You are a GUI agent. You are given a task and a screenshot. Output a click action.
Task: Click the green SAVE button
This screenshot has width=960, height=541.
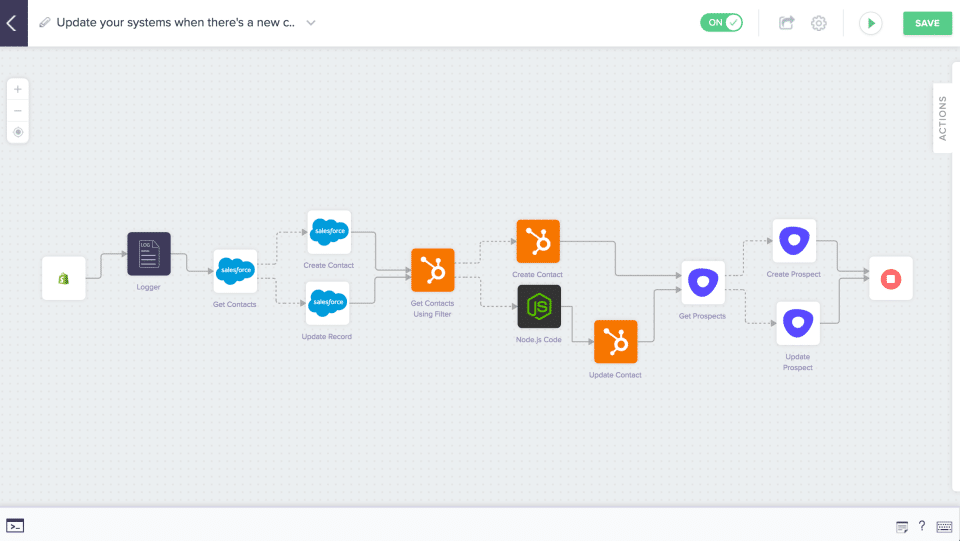coord(927,23)
